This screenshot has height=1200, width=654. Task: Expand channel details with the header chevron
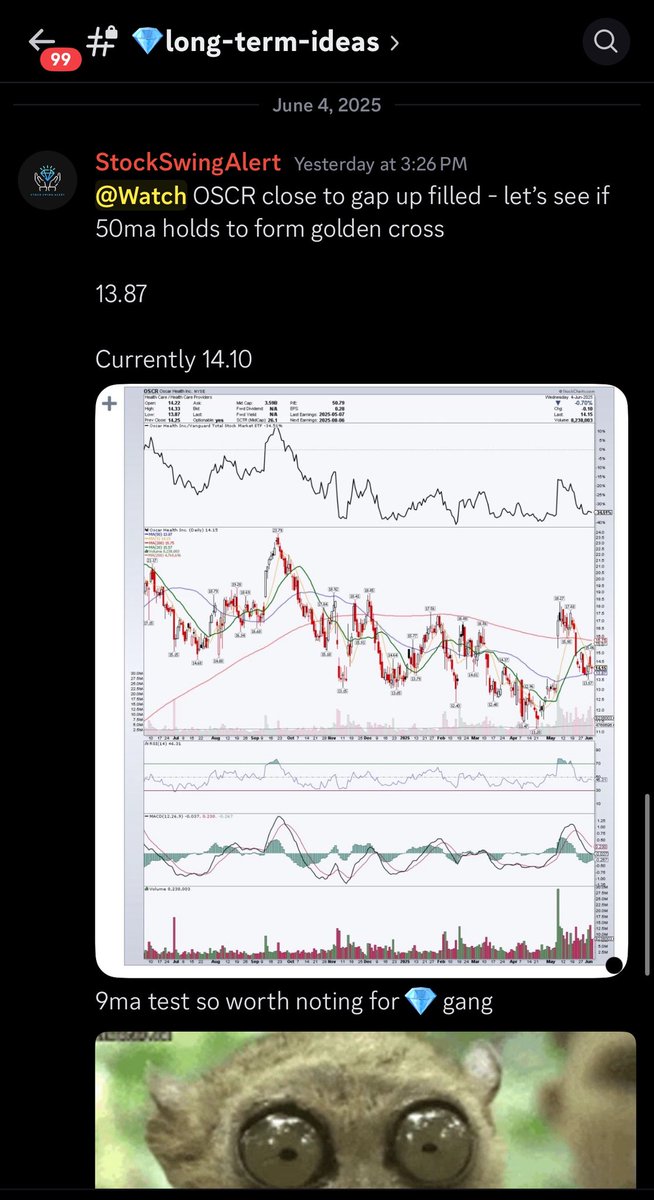[x=394, y=43]
